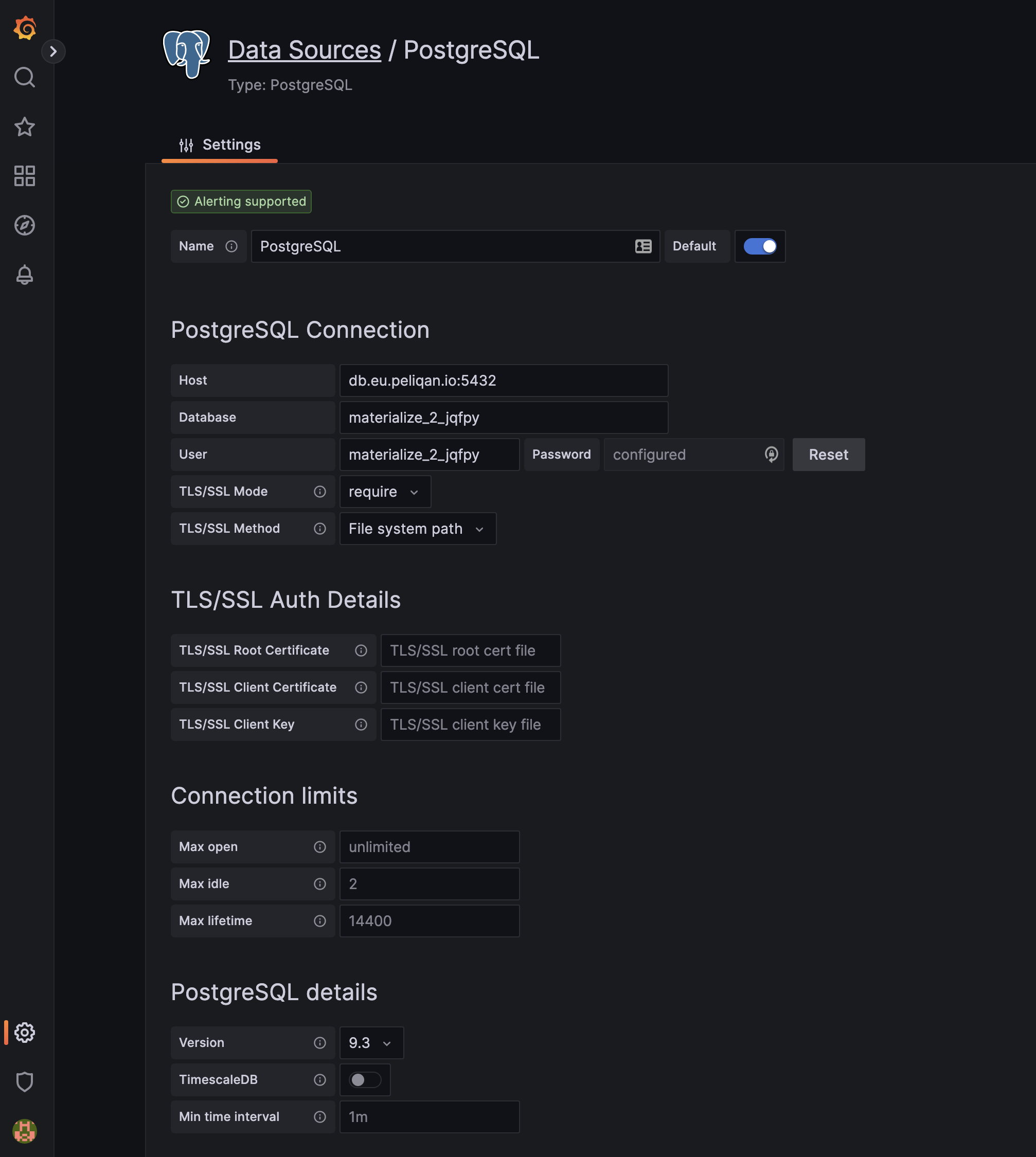Open the TLS/SSL Mode require dropdown
The image size is (1036, 1157).
pos(385,492)
